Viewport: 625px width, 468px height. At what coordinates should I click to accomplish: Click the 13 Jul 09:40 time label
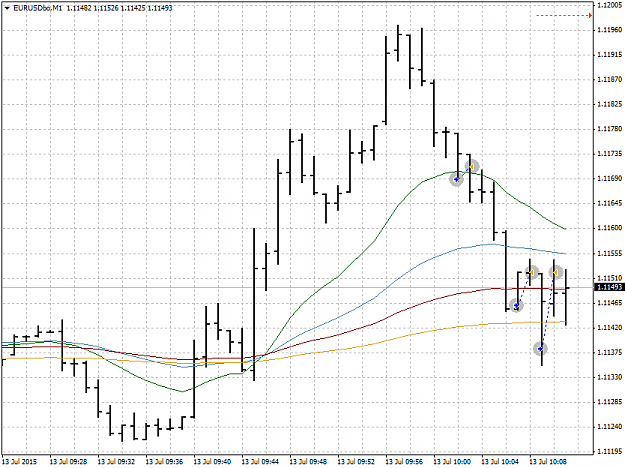[212, 462]
